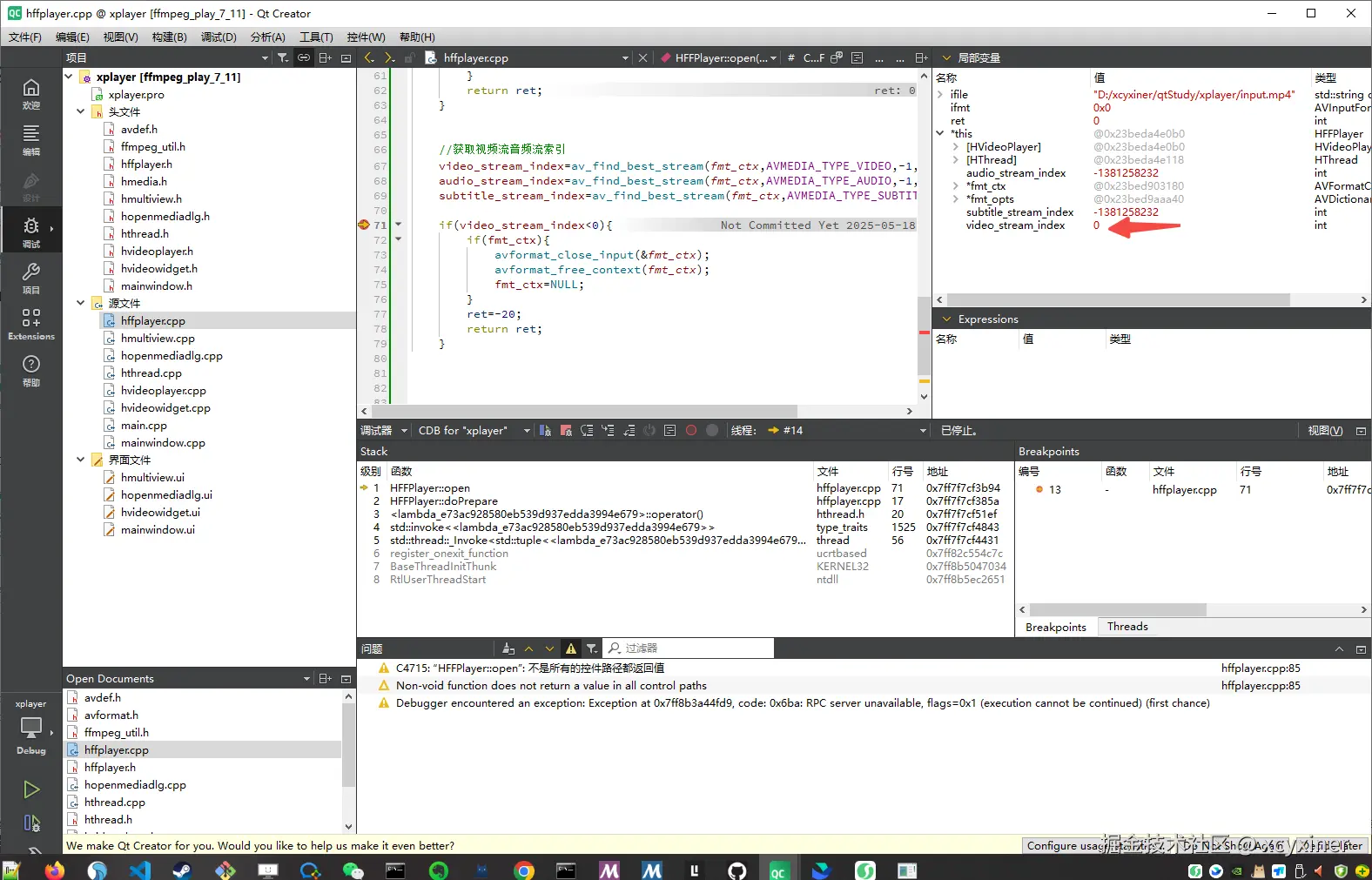Switch to the Threads tab

point(1127,627)
